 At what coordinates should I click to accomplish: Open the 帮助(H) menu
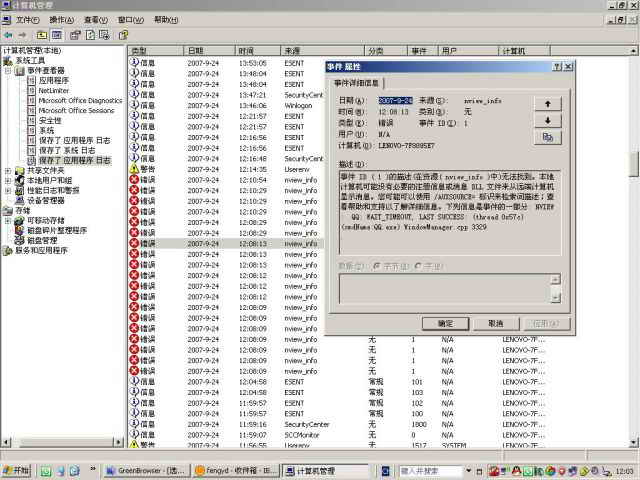point(166,20)
